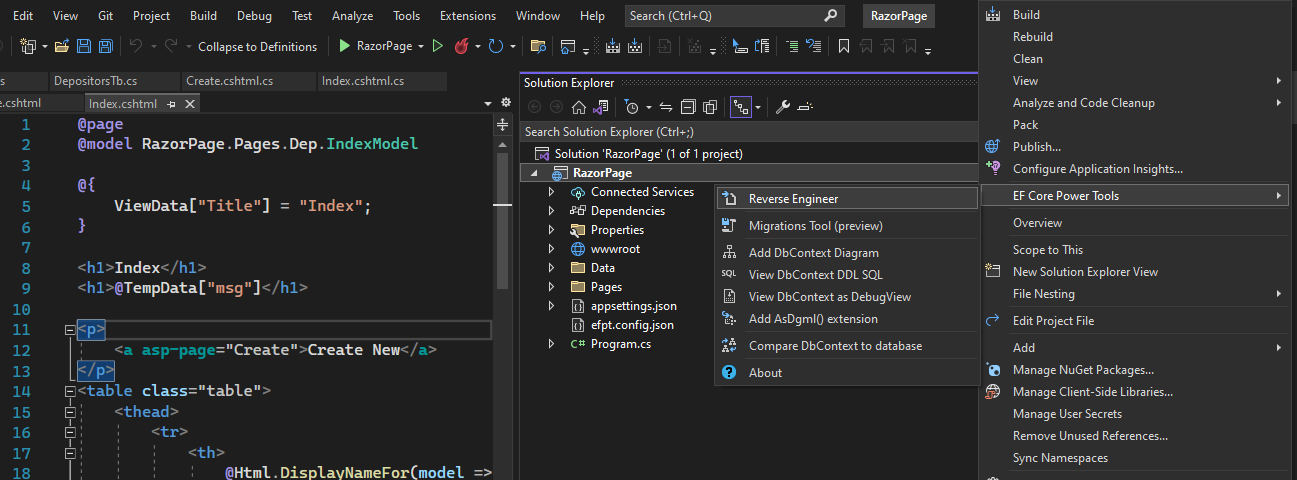The image size is (1297, 480).
Task: Click Manage NuGet Packages in the context menu
Action: point(1083,370)
